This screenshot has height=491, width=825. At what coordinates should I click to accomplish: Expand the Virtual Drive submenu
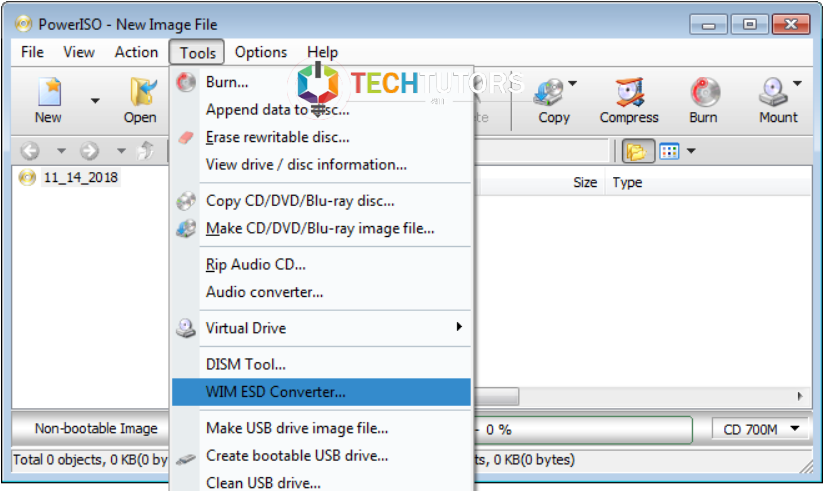321,328
